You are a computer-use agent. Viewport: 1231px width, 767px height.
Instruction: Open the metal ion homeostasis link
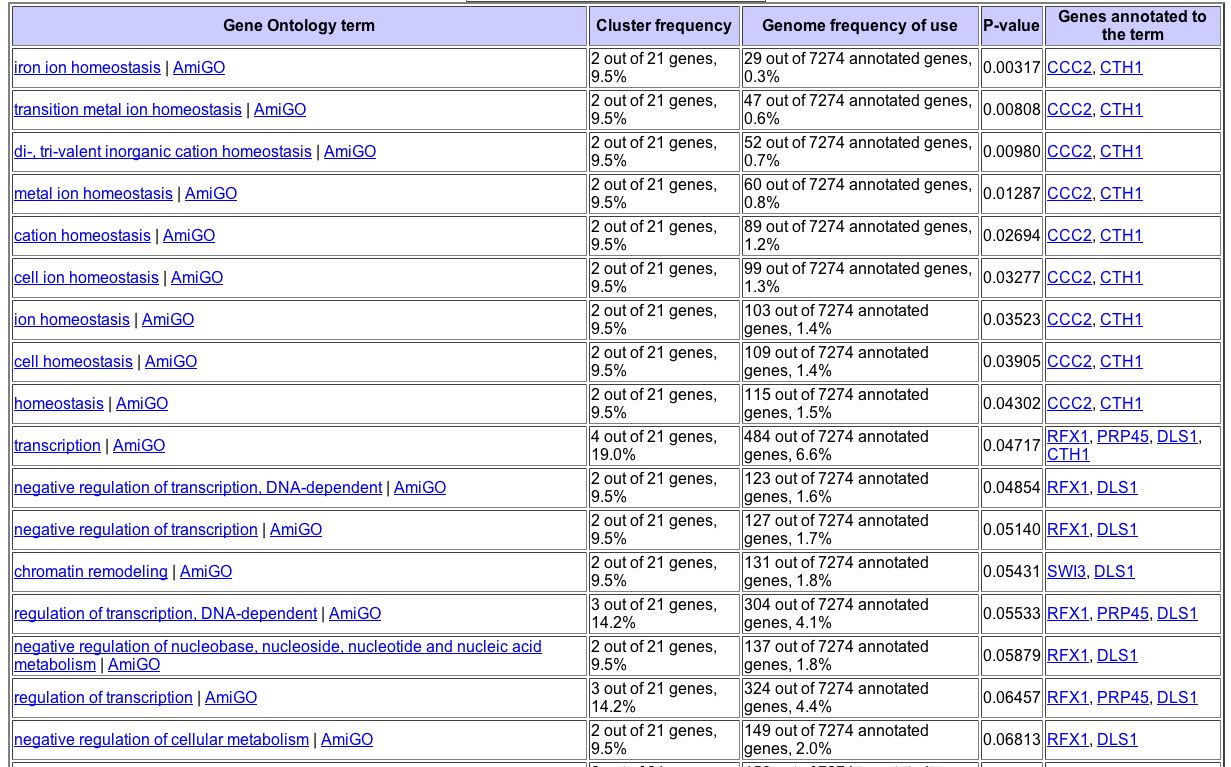93,194
